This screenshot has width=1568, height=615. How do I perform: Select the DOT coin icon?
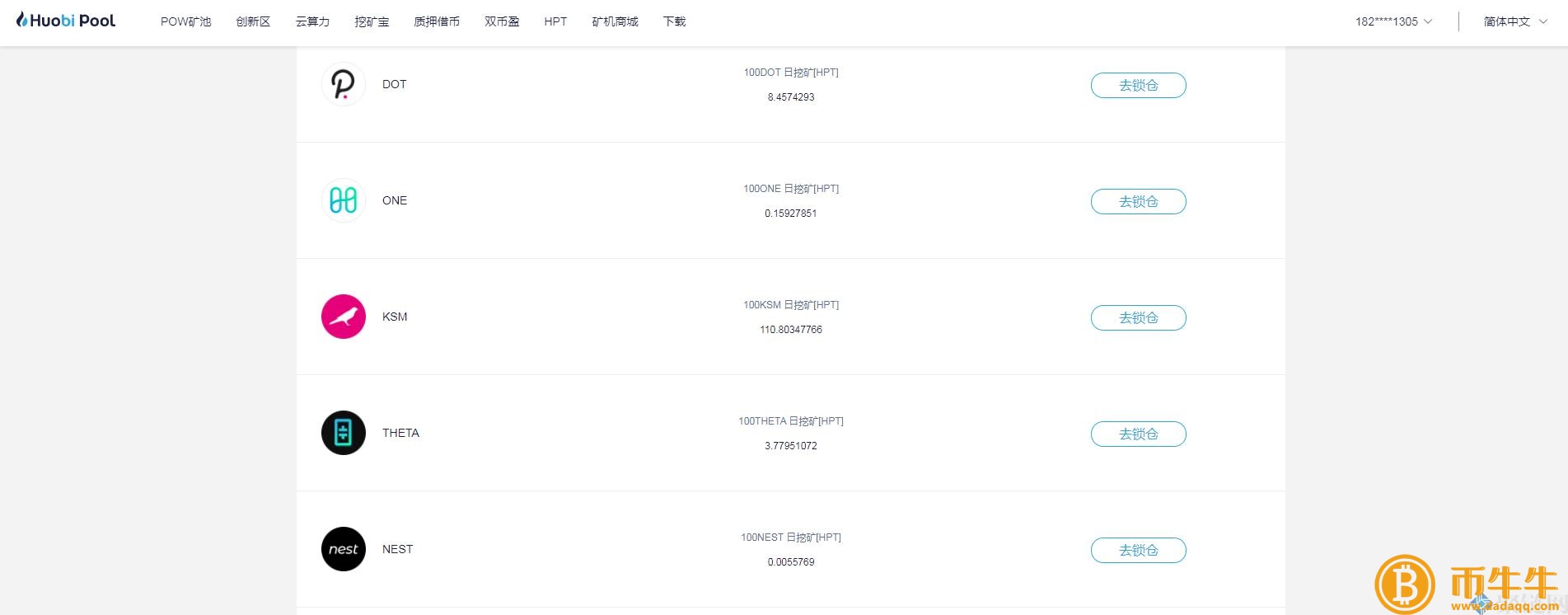click(x=343, y=83)
